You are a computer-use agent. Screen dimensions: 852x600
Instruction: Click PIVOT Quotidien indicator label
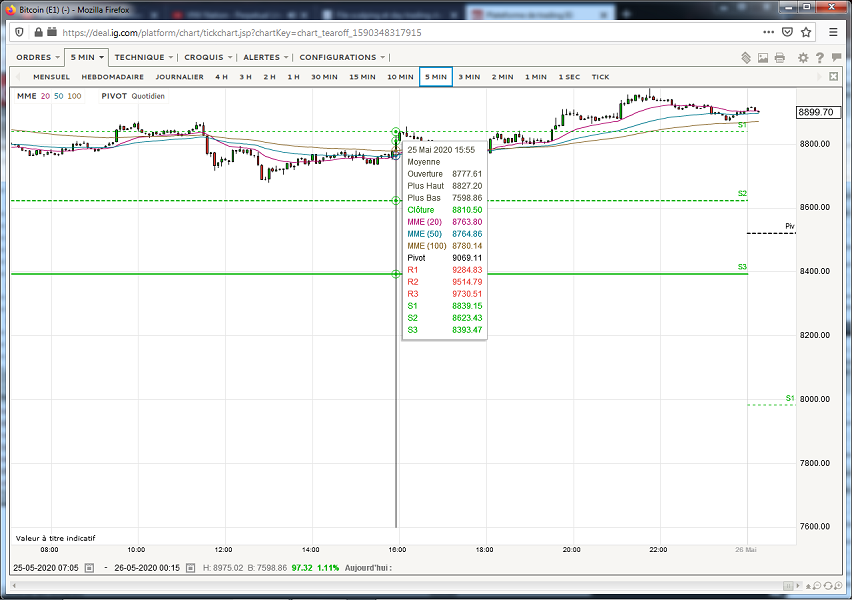[133, 96]
